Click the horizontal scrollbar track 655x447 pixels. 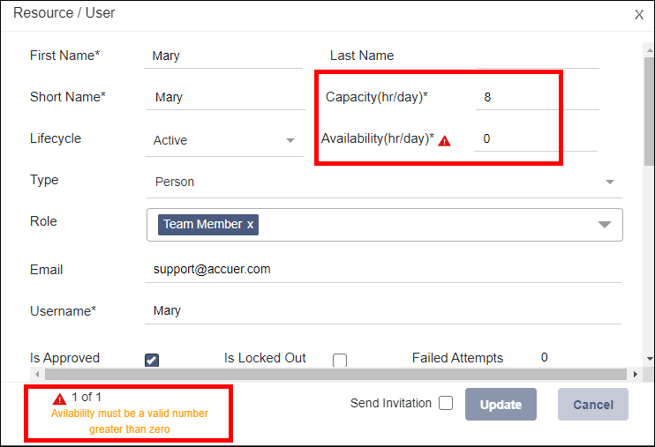pos(335,374)
